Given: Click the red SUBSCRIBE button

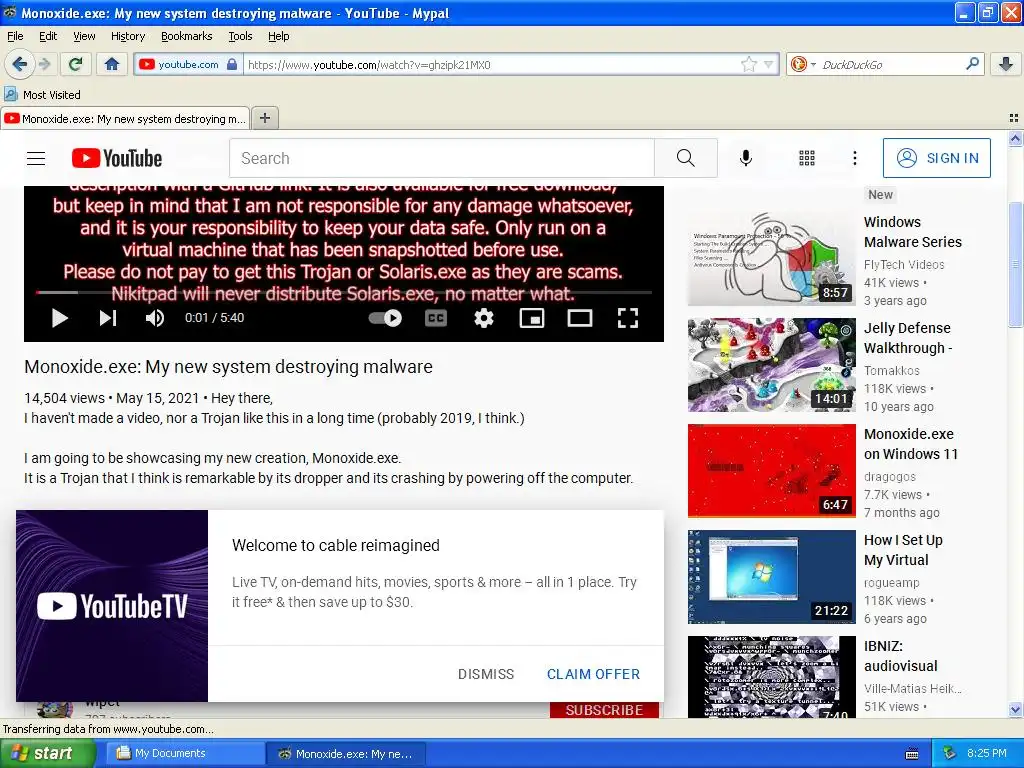Looking at the screenshot, I should pyautogui.click(x=604, y=710).
